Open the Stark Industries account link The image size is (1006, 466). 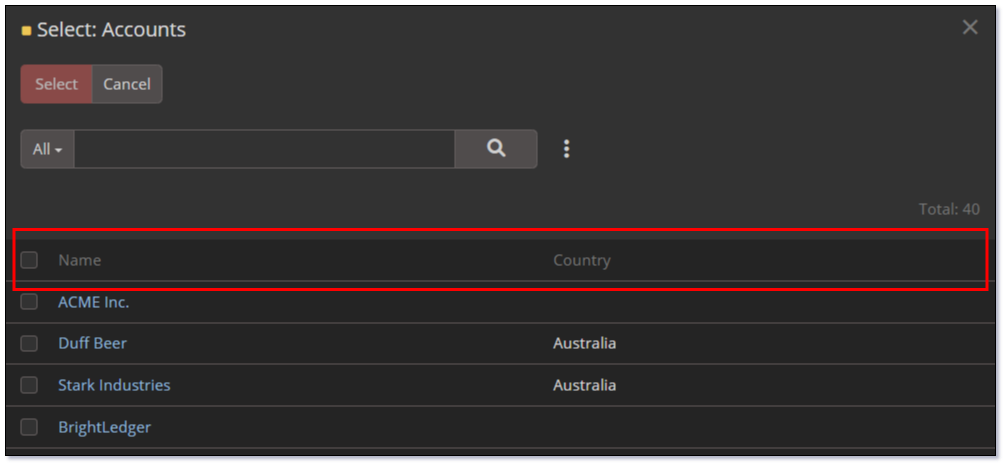114,385
